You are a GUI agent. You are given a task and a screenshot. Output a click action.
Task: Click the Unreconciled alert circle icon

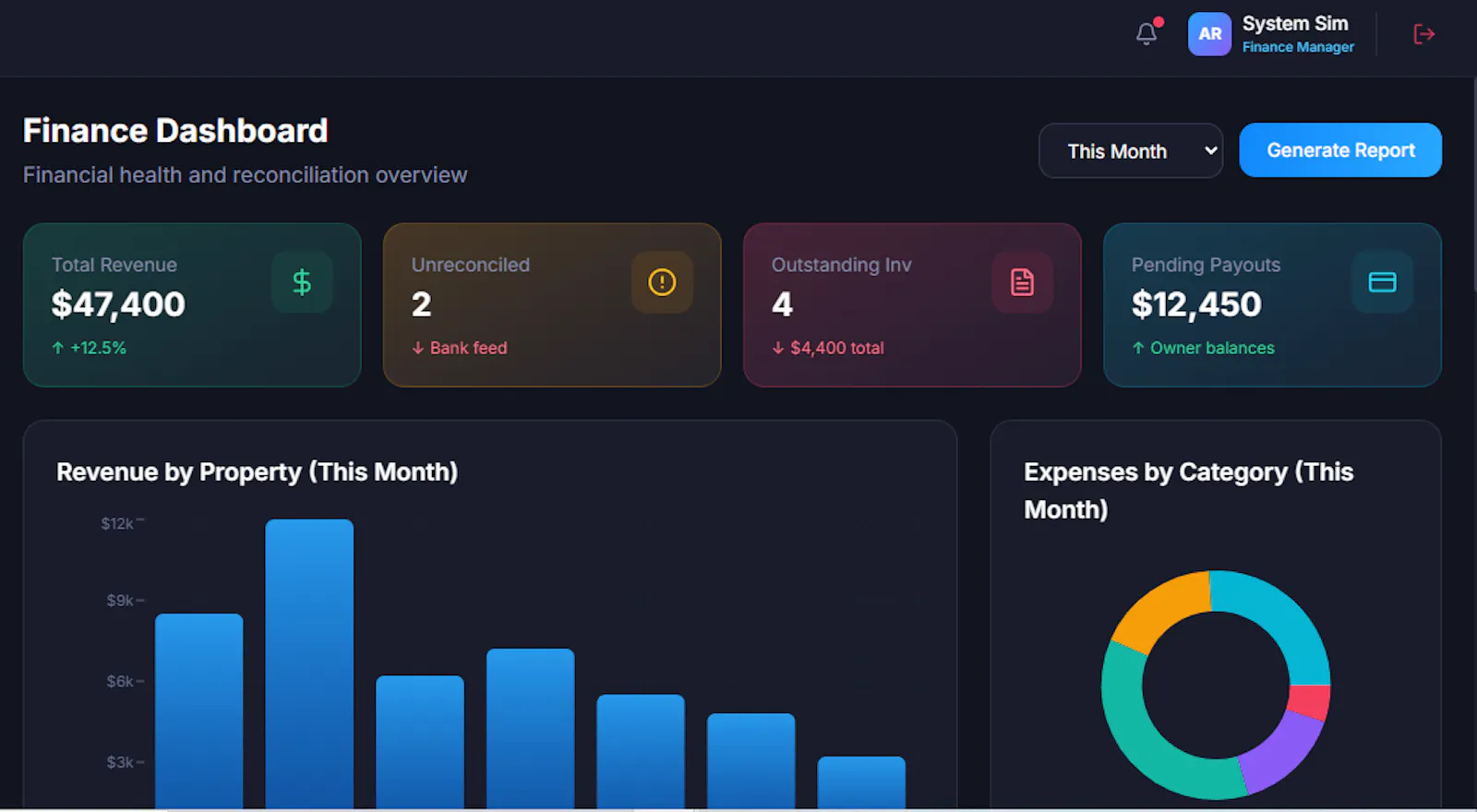[x=662, y=282]
